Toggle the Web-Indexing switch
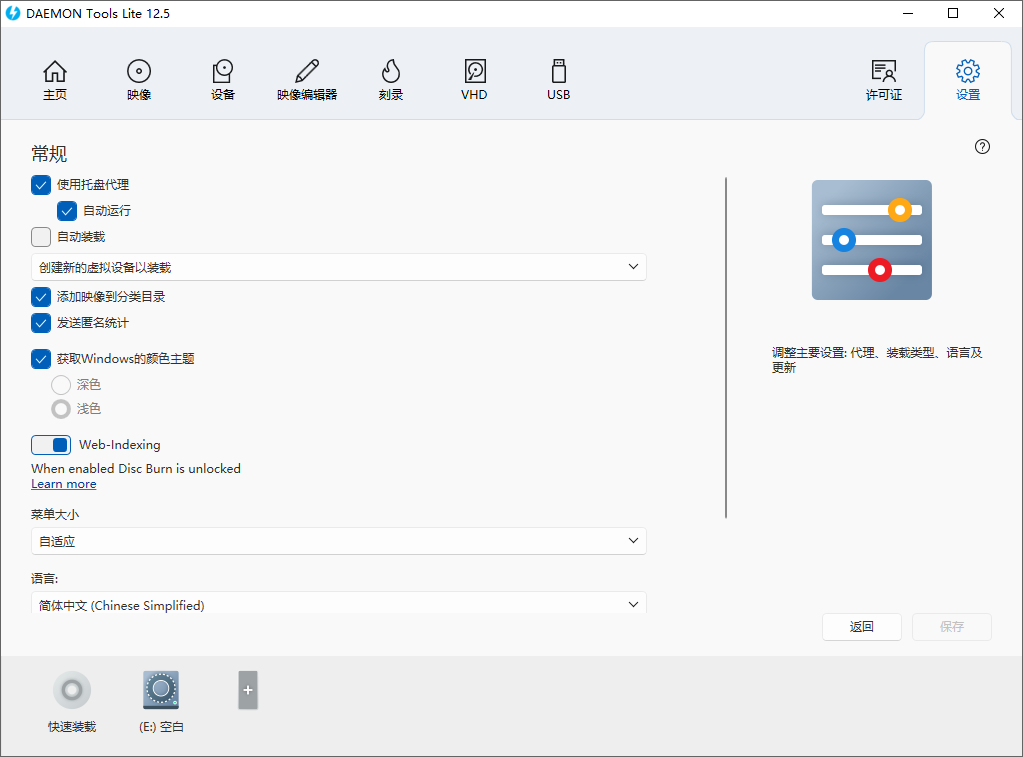1023x757 pixels. (x=51, y=444)
